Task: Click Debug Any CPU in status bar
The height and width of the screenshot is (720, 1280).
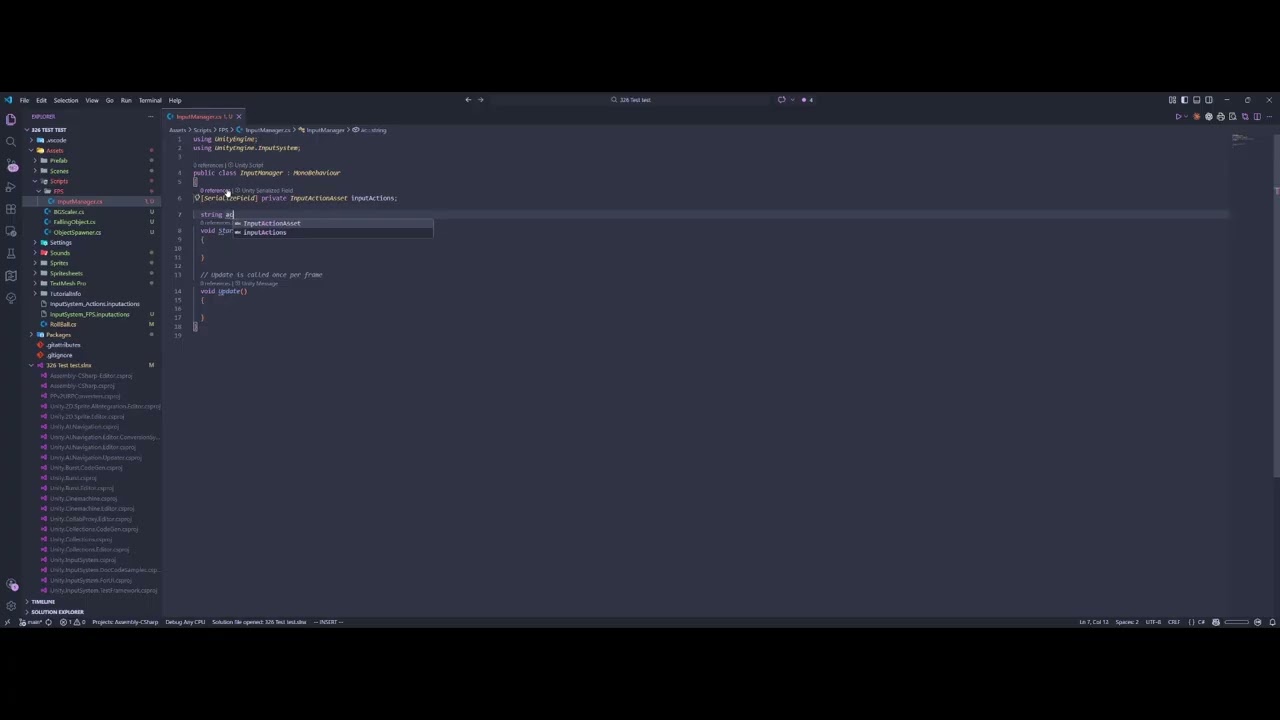Action: click(x=185, y=622)
